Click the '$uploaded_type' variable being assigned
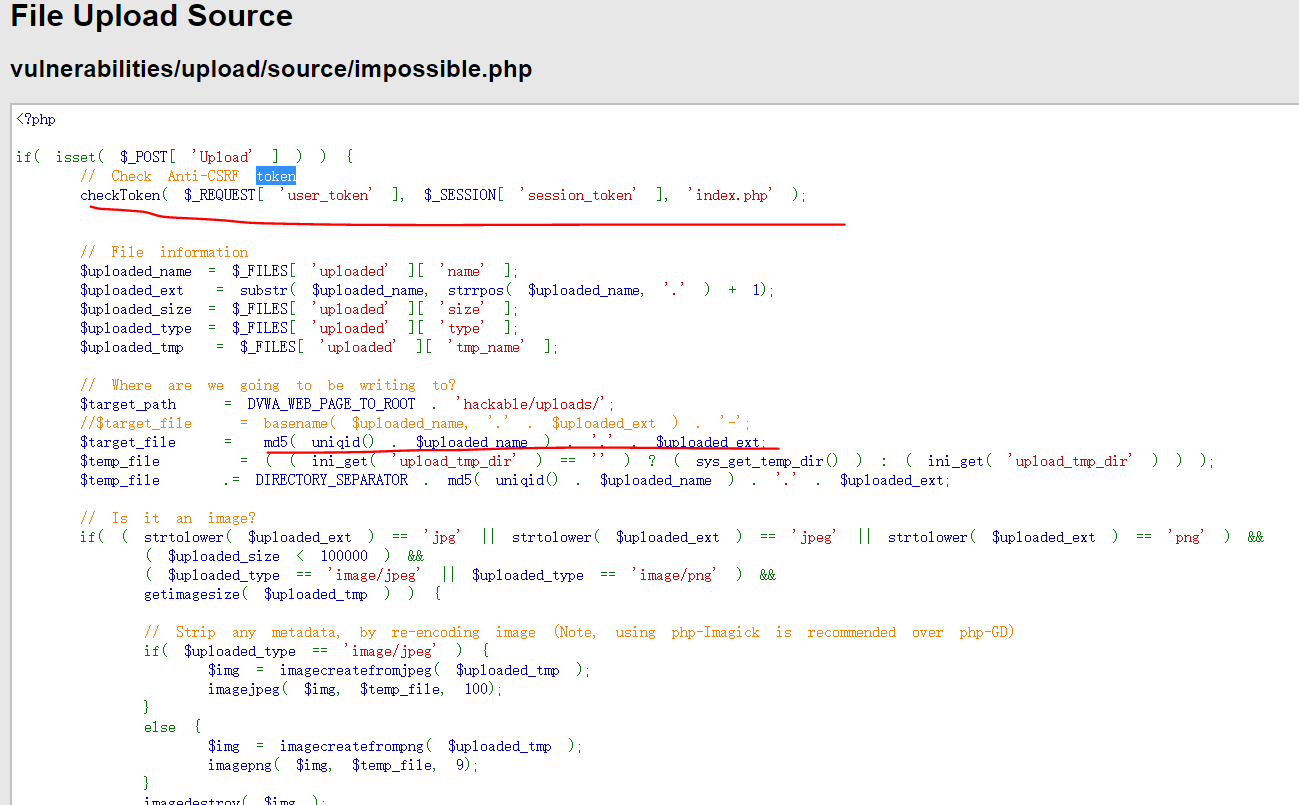Screen dimensions: 1299x805 click(x=136, y=328)
